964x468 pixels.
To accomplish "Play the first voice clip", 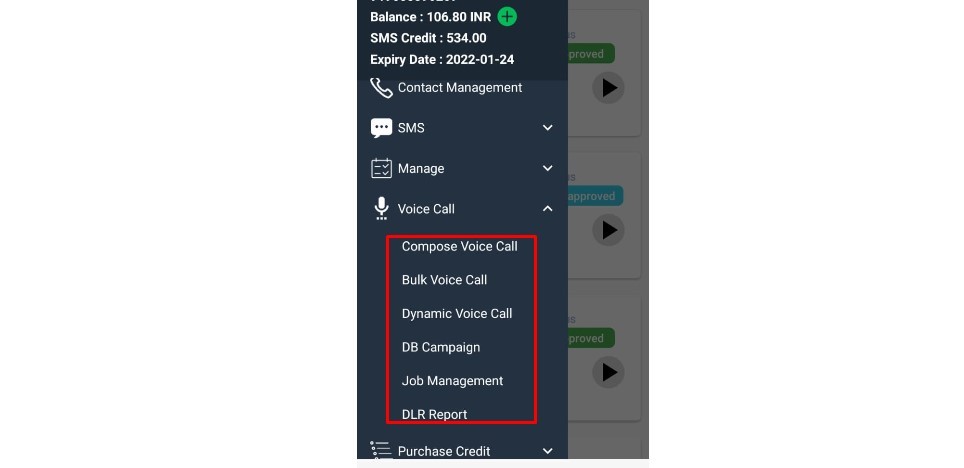I will 609,88.
